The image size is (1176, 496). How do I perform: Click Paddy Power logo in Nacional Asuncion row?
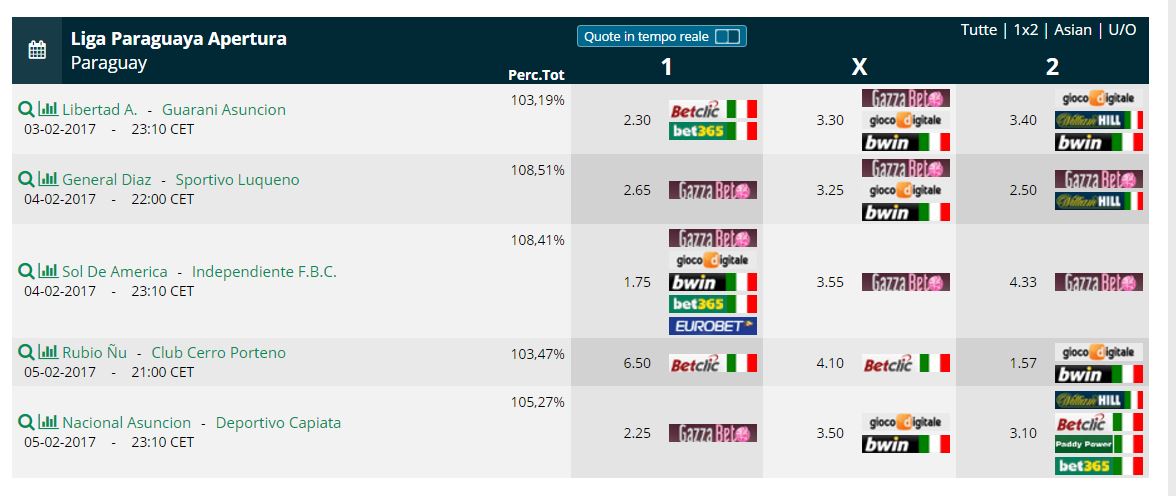coord(1099,444)
